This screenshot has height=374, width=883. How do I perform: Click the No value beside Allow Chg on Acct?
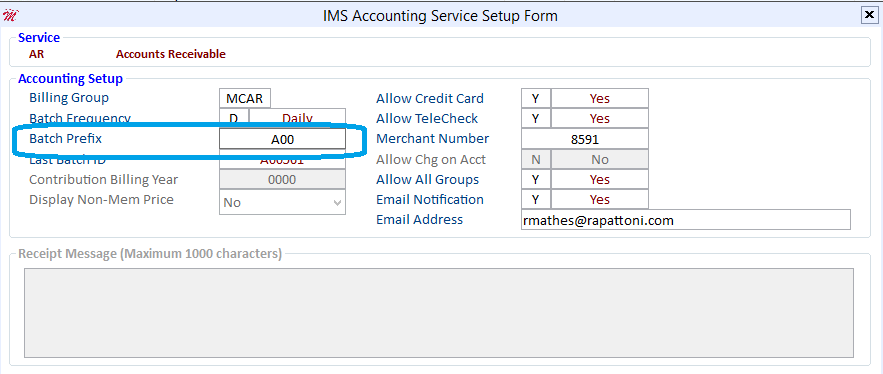tap(600, 159)
